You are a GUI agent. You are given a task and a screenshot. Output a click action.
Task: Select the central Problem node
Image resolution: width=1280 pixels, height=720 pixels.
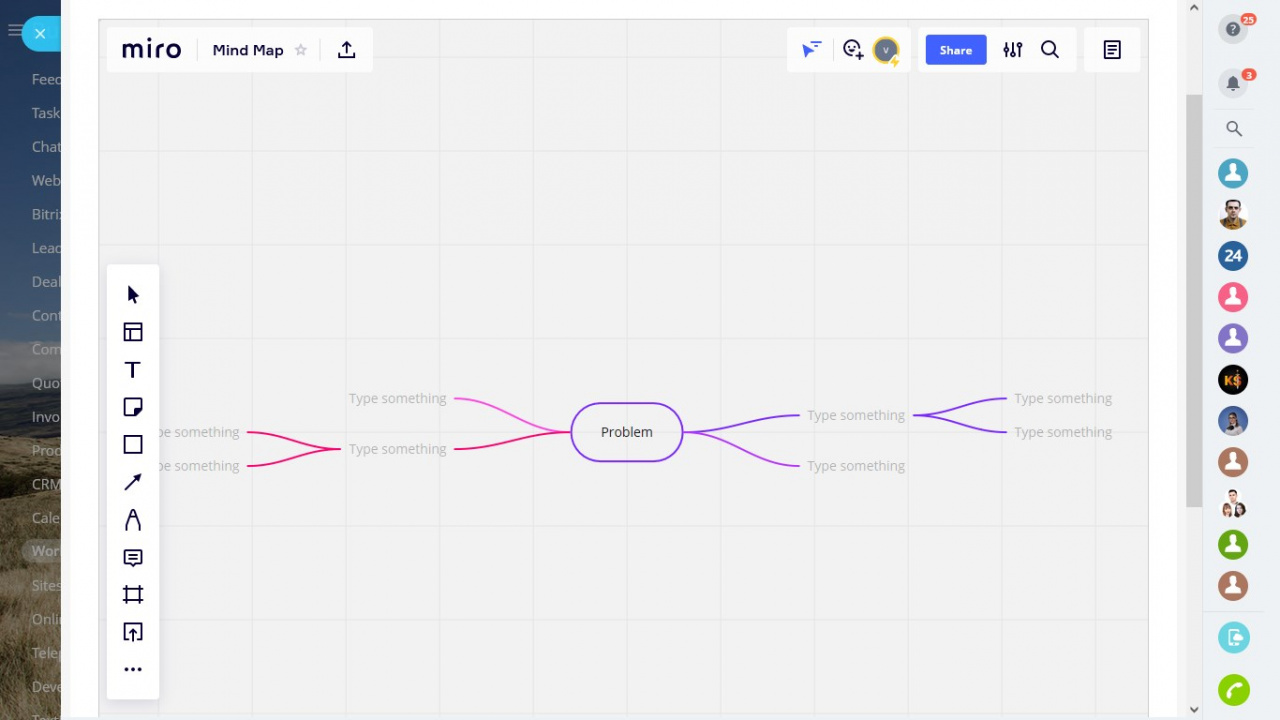627,432
